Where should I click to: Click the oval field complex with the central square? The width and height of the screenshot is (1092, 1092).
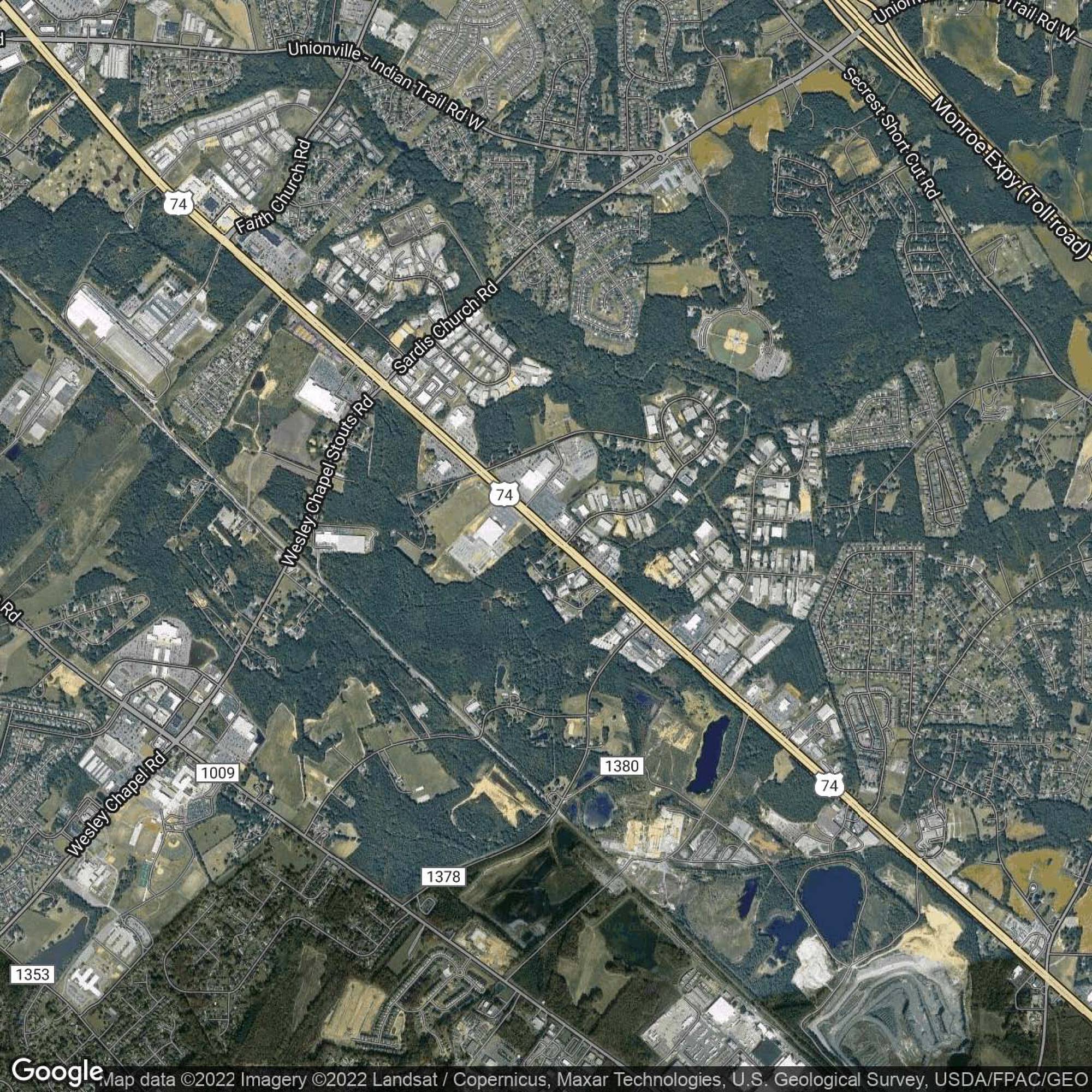click(735, 340)
